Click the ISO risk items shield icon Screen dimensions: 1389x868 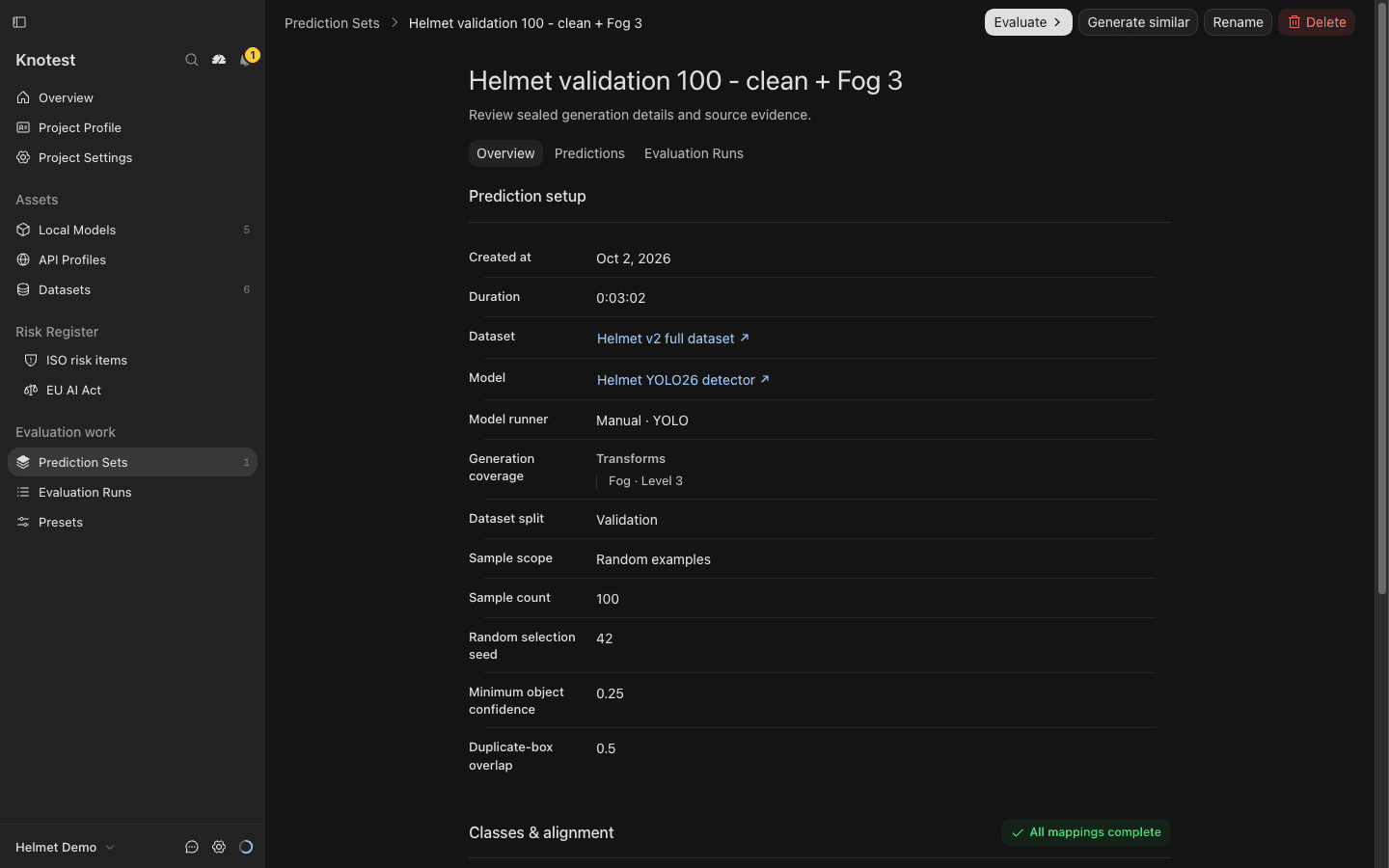(x=31, y=360)
